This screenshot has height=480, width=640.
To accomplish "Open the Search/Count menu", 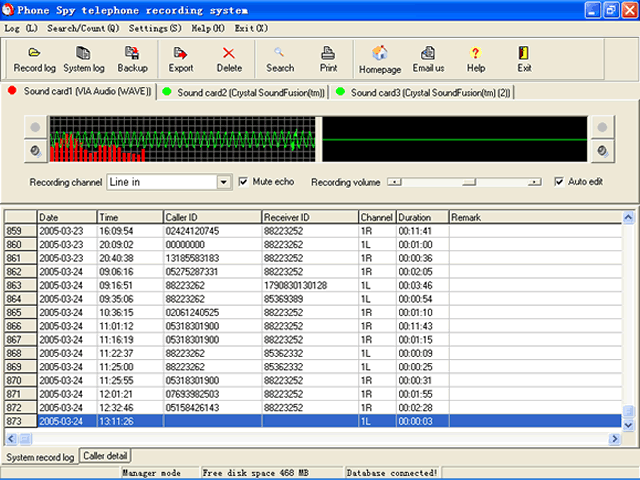I will pos(83,28).
